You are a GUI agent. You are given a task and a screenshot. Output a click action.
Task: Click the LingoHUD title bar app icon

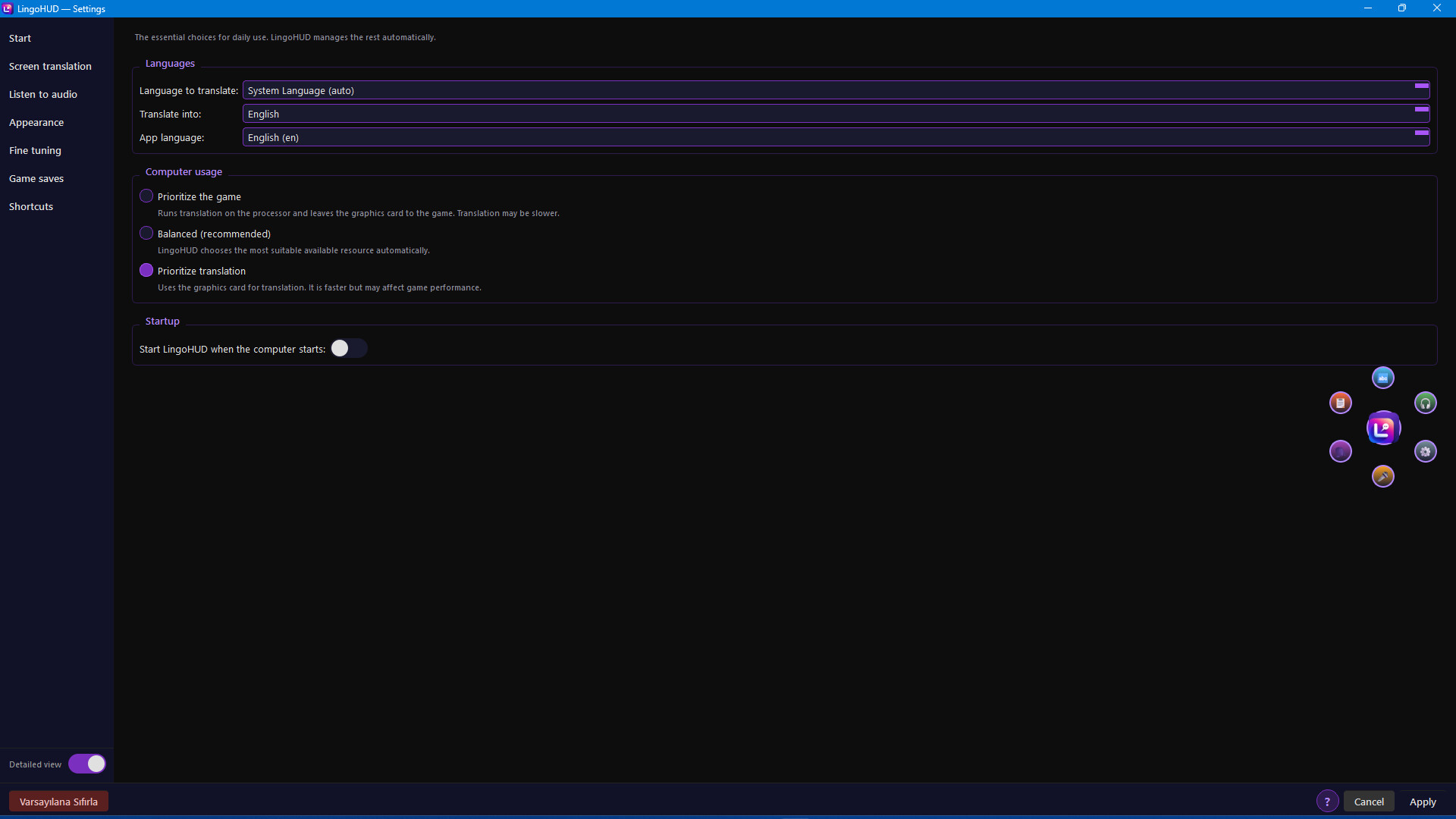pyautogui.click(x=8, y=8)
